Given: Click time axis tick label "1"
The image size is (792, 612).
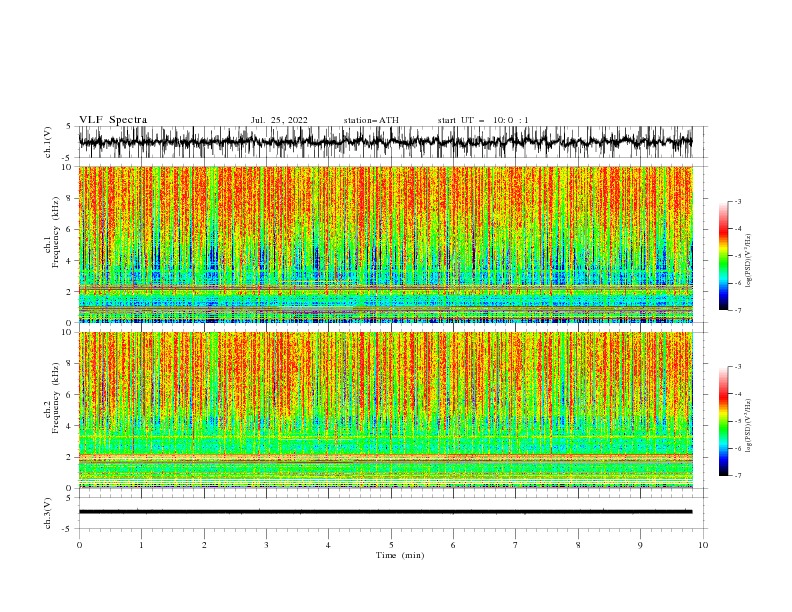Looking at the screenshot, I should coord(141,545).
